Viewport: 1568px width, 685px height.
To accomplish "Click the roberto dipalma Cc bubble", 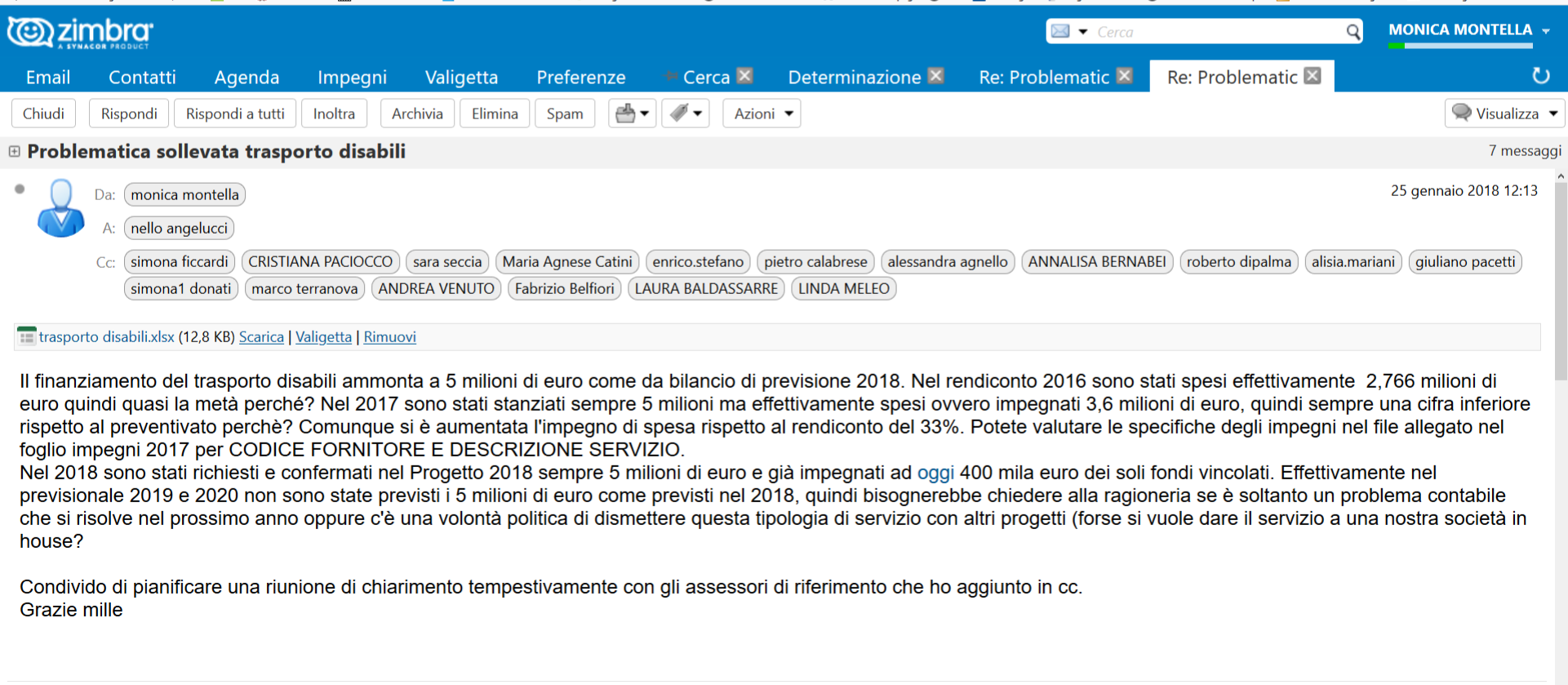I will pos(1238,261).
